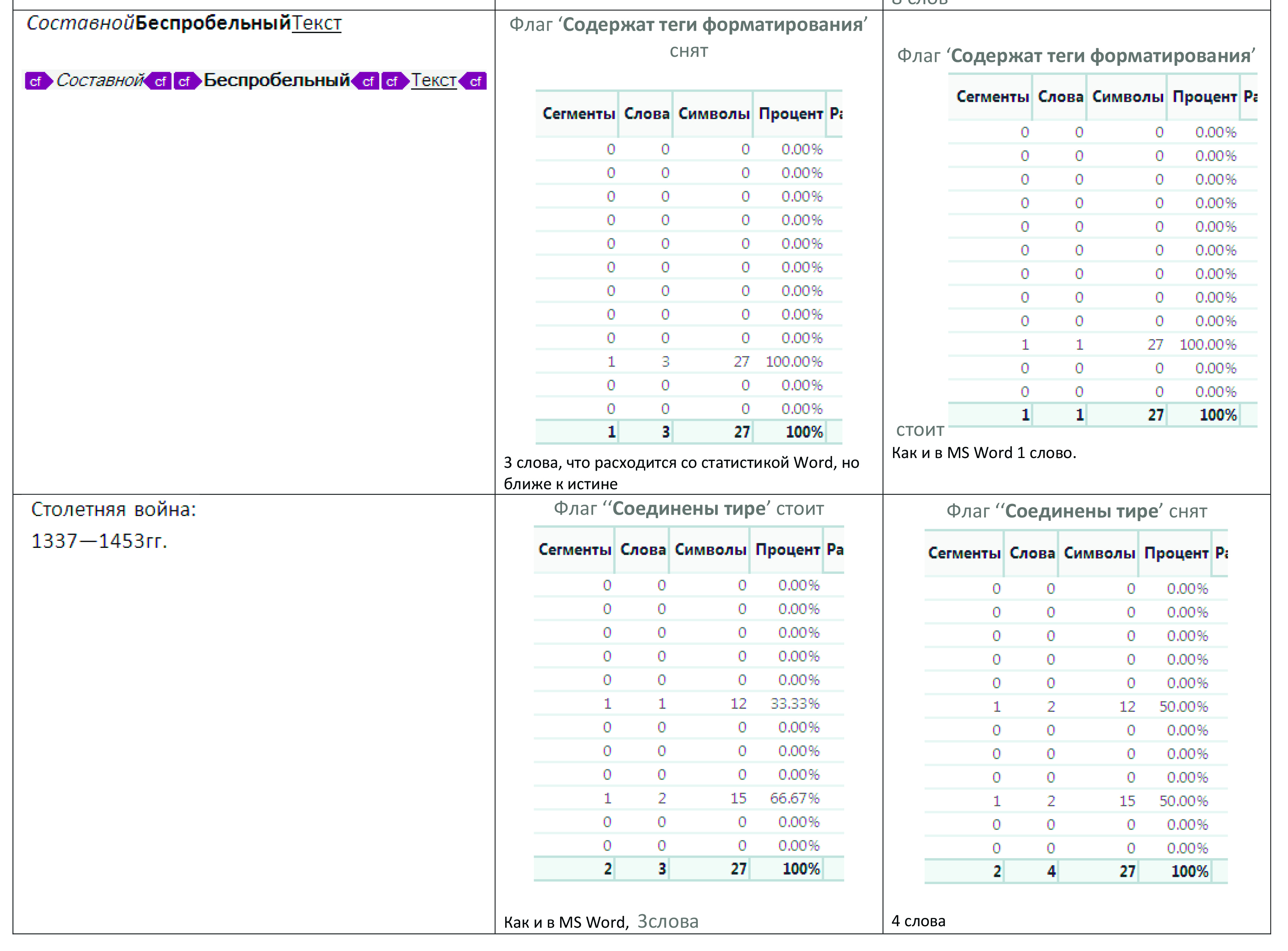Click the date range '1337—1453гг.'
The height and width of the screenshot is (951, 1288).
pos(99,541)
